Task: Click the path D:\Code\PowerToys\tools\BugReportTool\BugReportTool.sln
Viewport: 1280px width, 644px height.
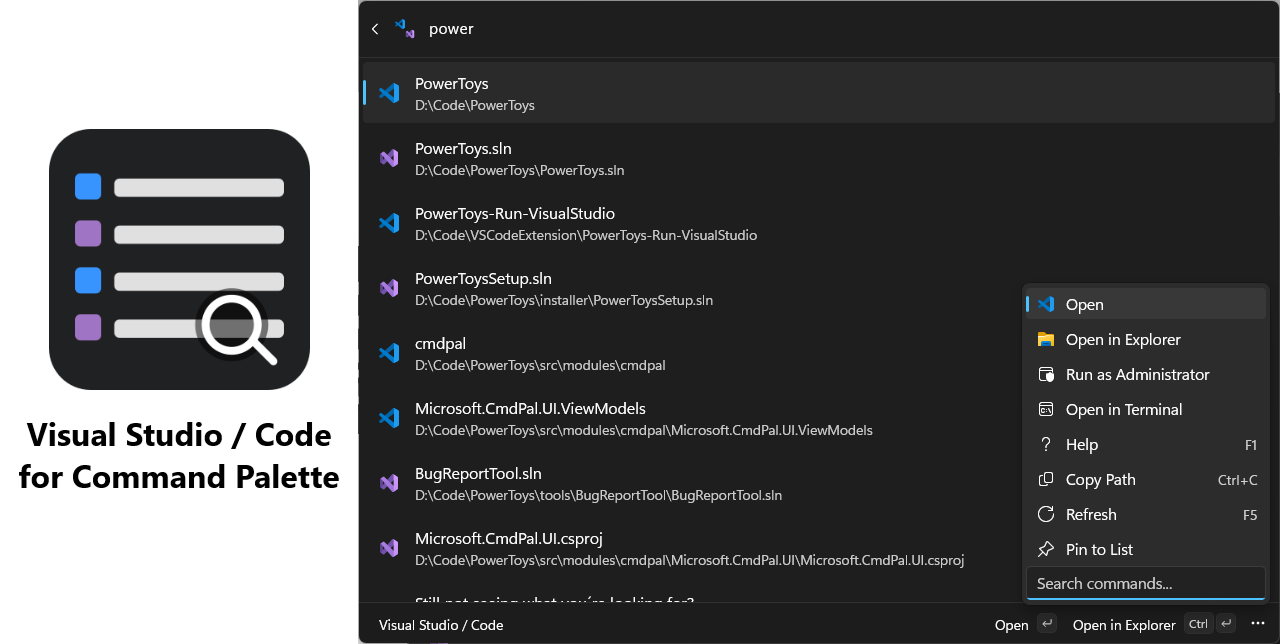Action: click(598, 495)
